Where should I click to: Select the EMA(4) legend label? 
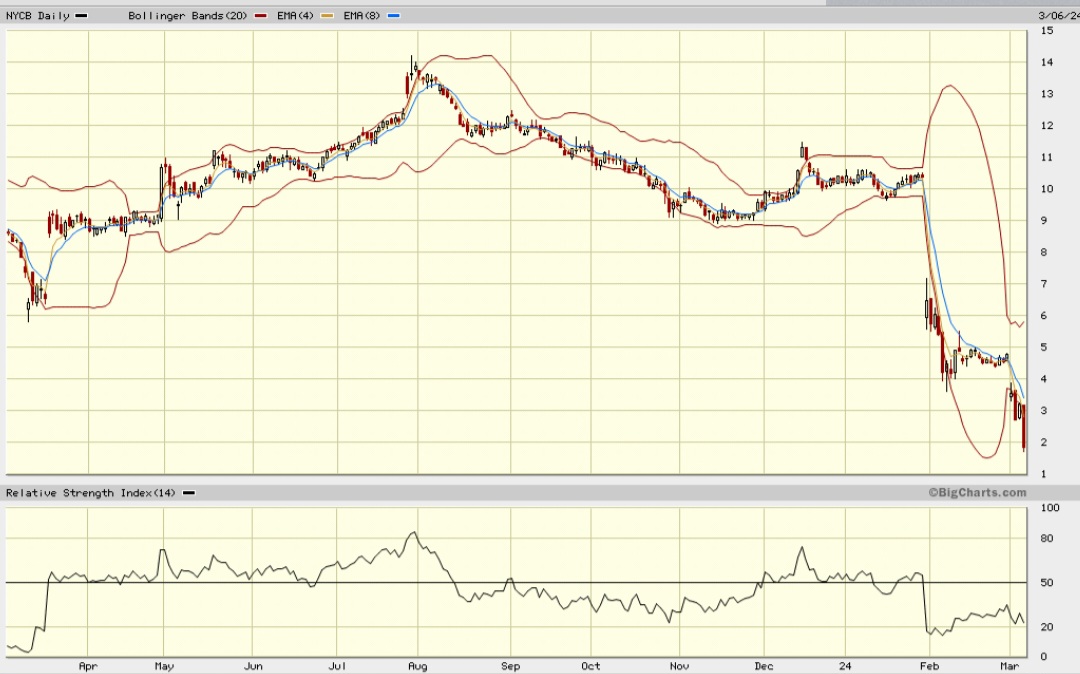pos(295,15)
